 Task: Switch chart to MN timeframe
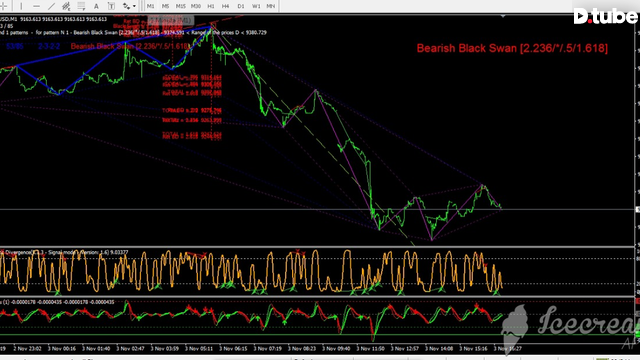(271, 6)
